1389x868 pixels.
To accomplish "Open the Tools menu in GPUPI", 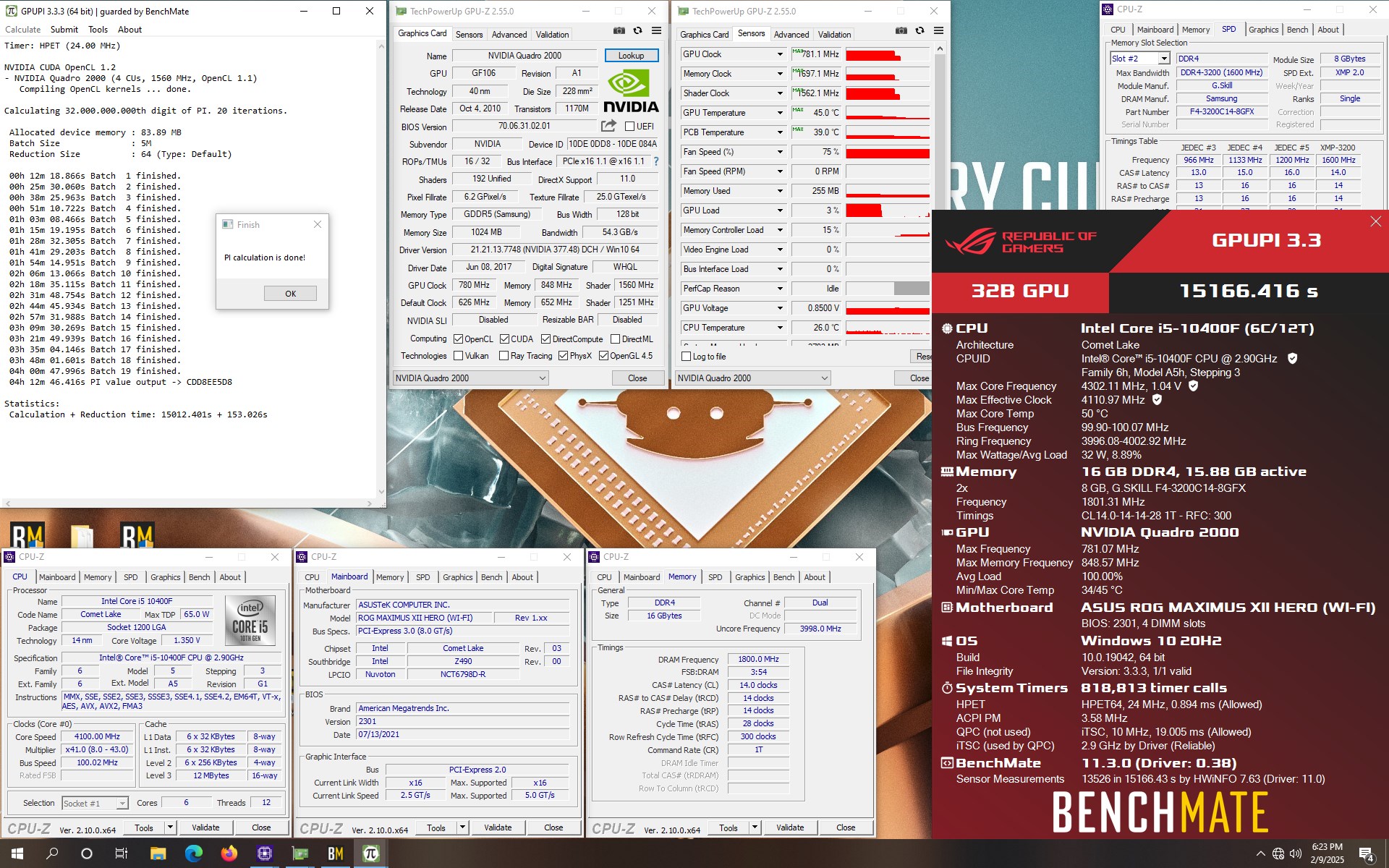I will click(x=98, y=30).
